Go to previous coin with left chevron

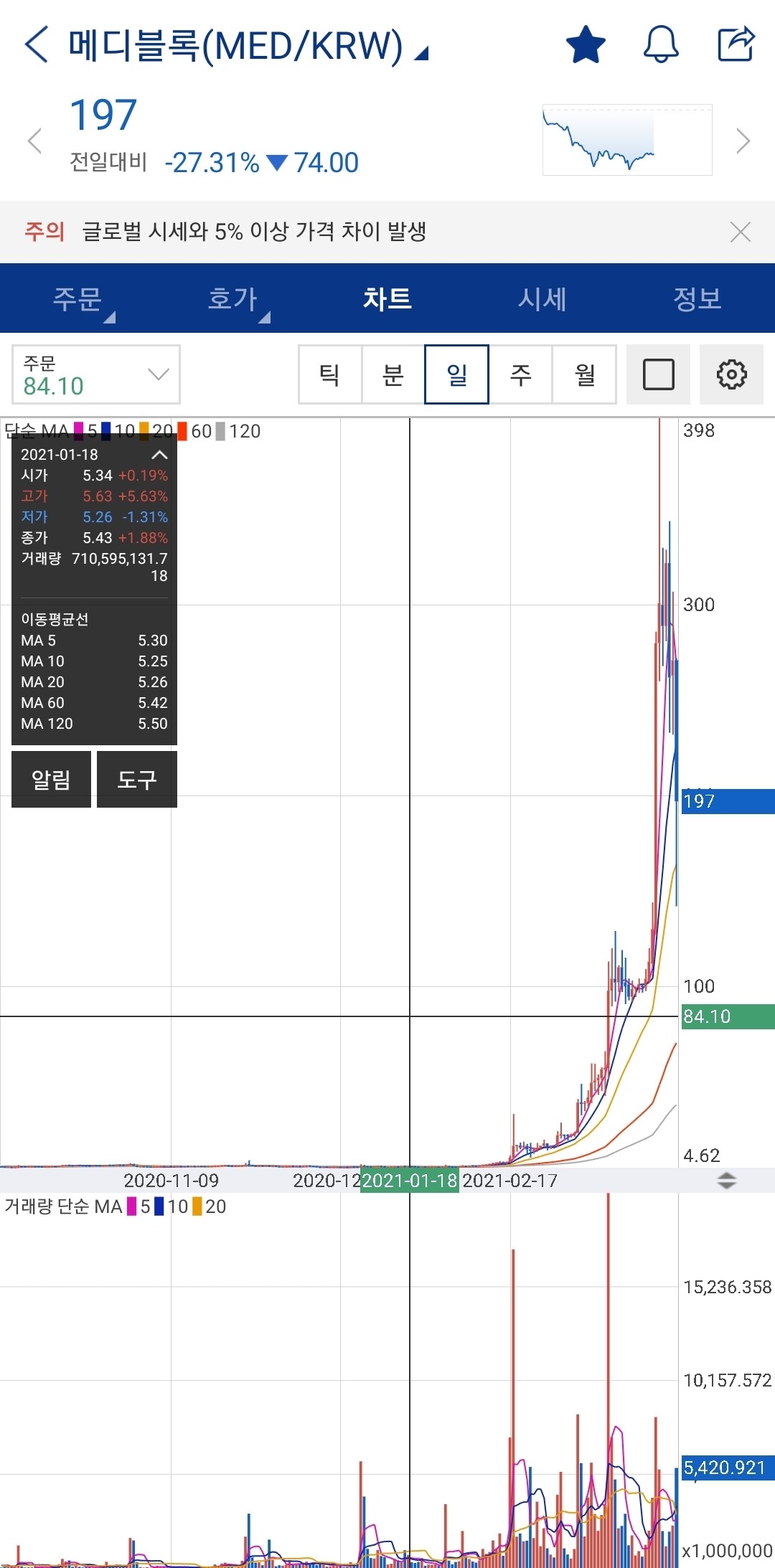pos(34,141)
